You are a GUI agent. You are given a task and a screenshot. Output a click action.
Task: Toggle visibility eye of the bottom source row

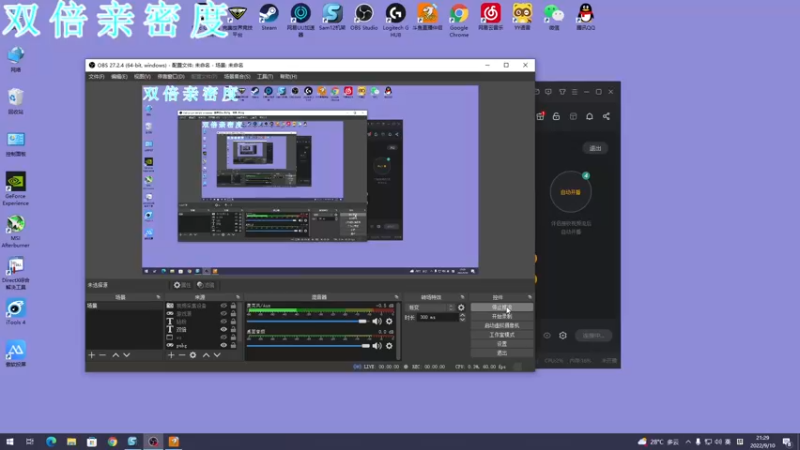(223, 345)
